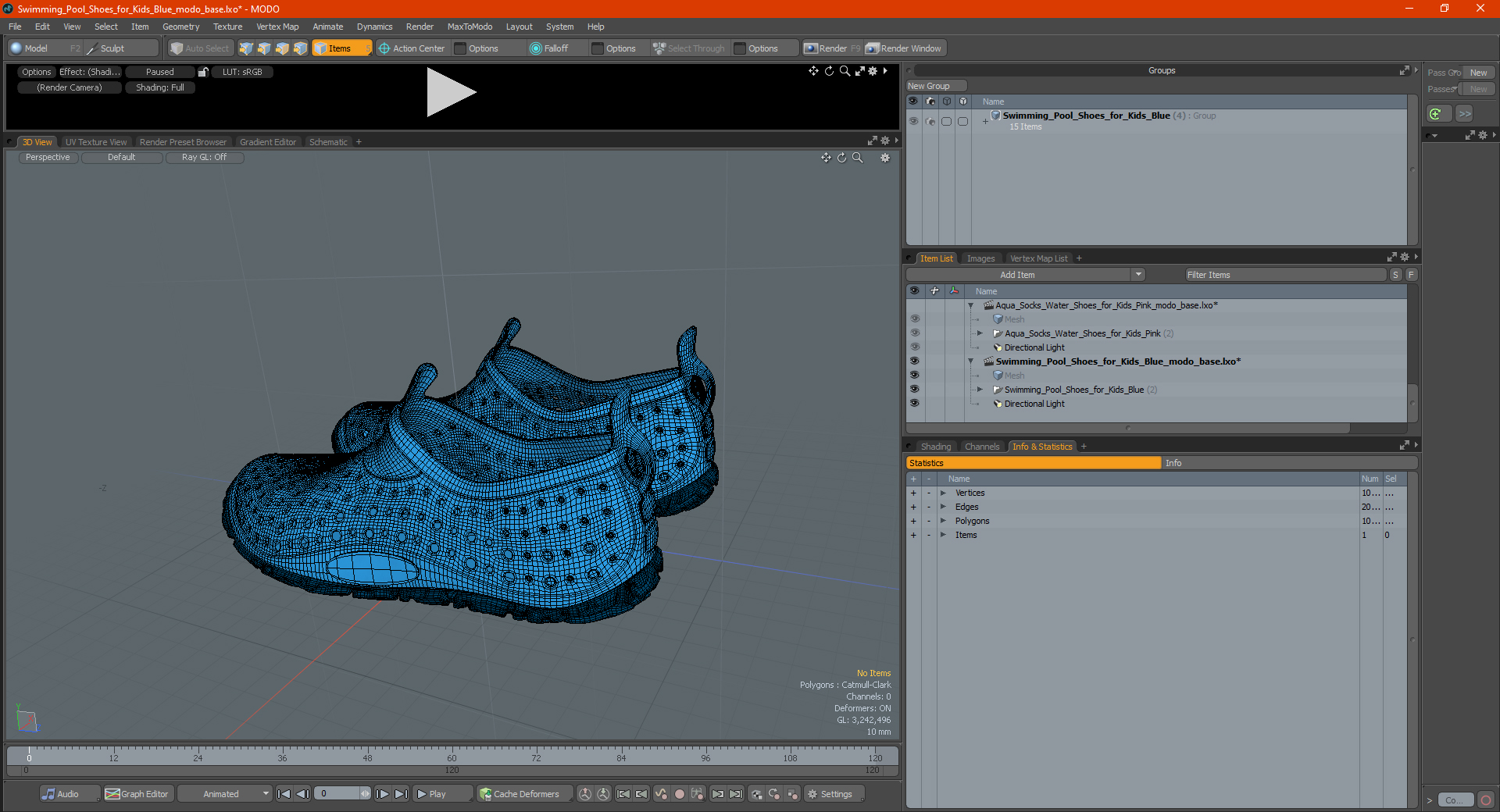Toggle Falloff Options checkbox
The image size is (1500, 812).
coord(598,48)
